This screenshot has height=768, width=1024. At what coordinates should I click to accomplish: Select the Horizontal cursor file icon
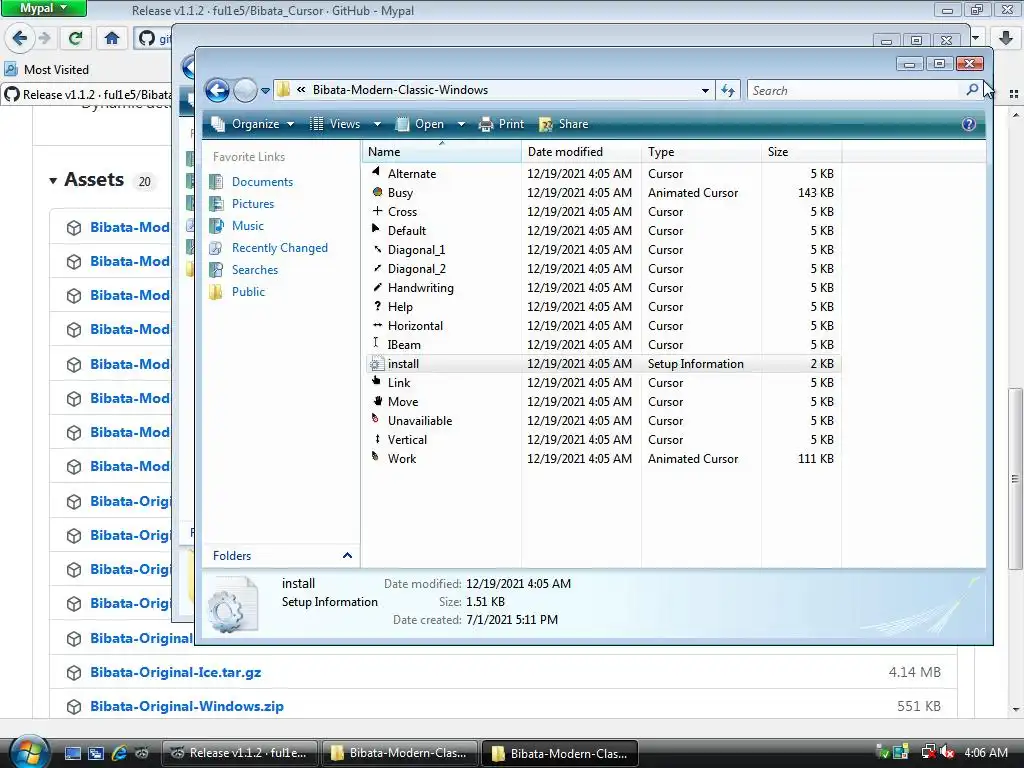(x=377, y=325)
